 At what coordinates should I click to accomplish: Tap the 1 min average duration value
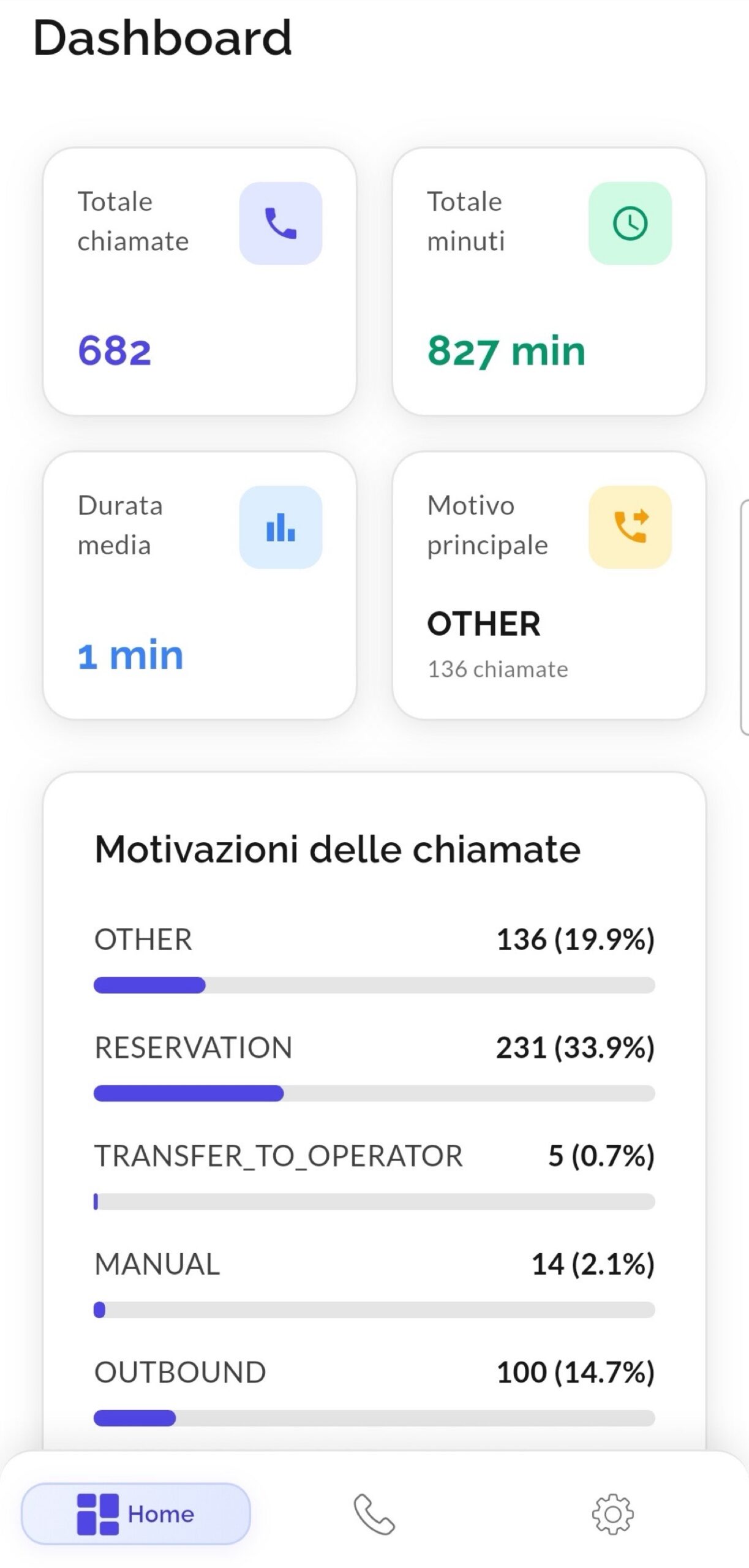click(130, 655)
